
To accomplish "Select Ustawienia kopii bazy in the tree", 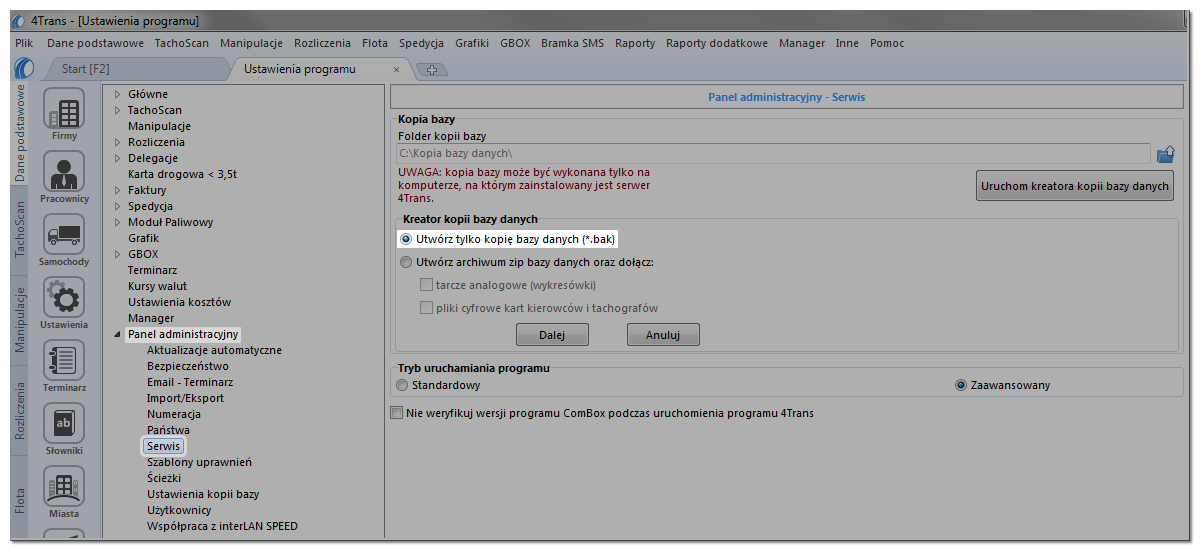I will [203, 494].
